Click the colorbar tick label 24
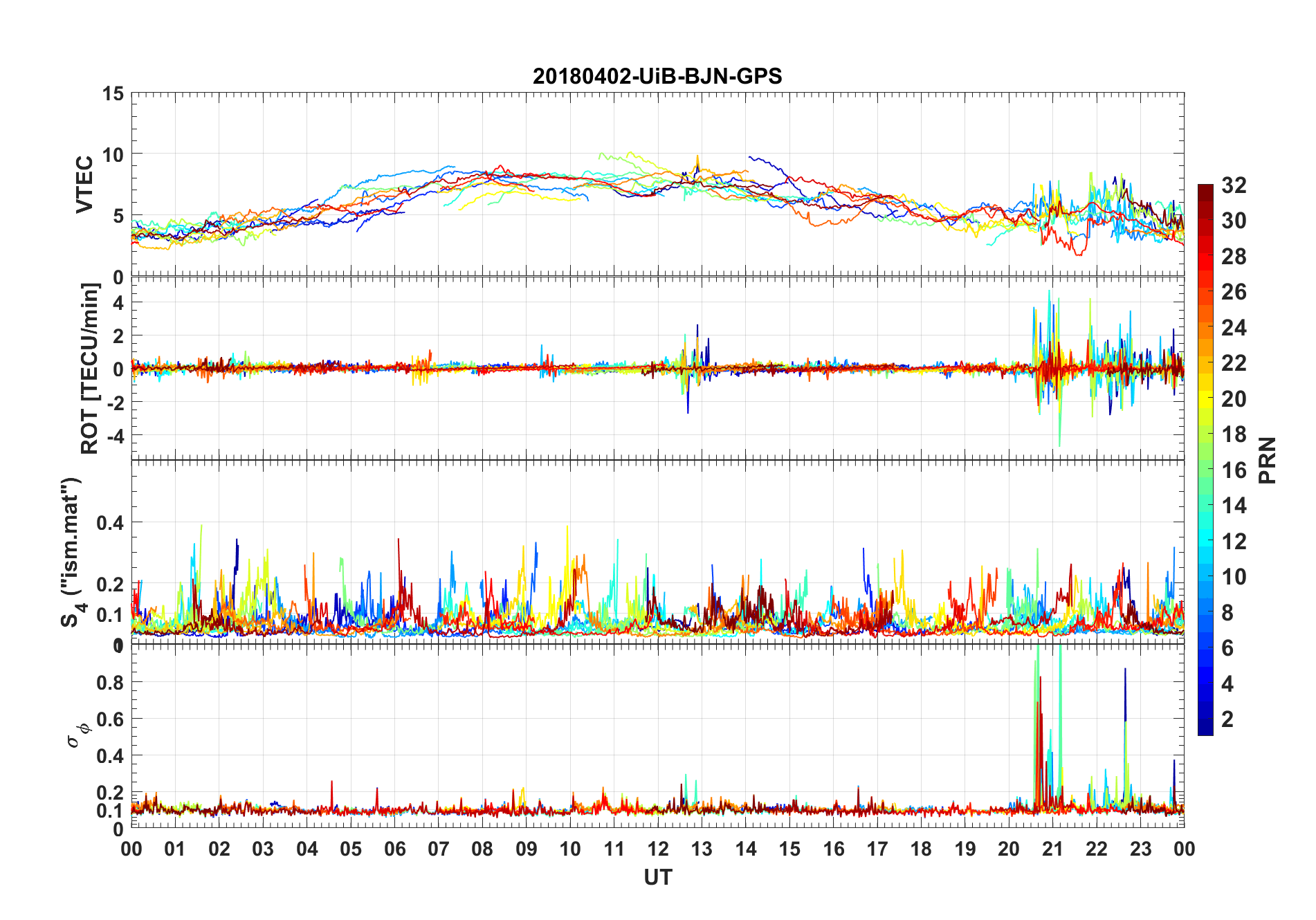 click(x=1234, y=328)
